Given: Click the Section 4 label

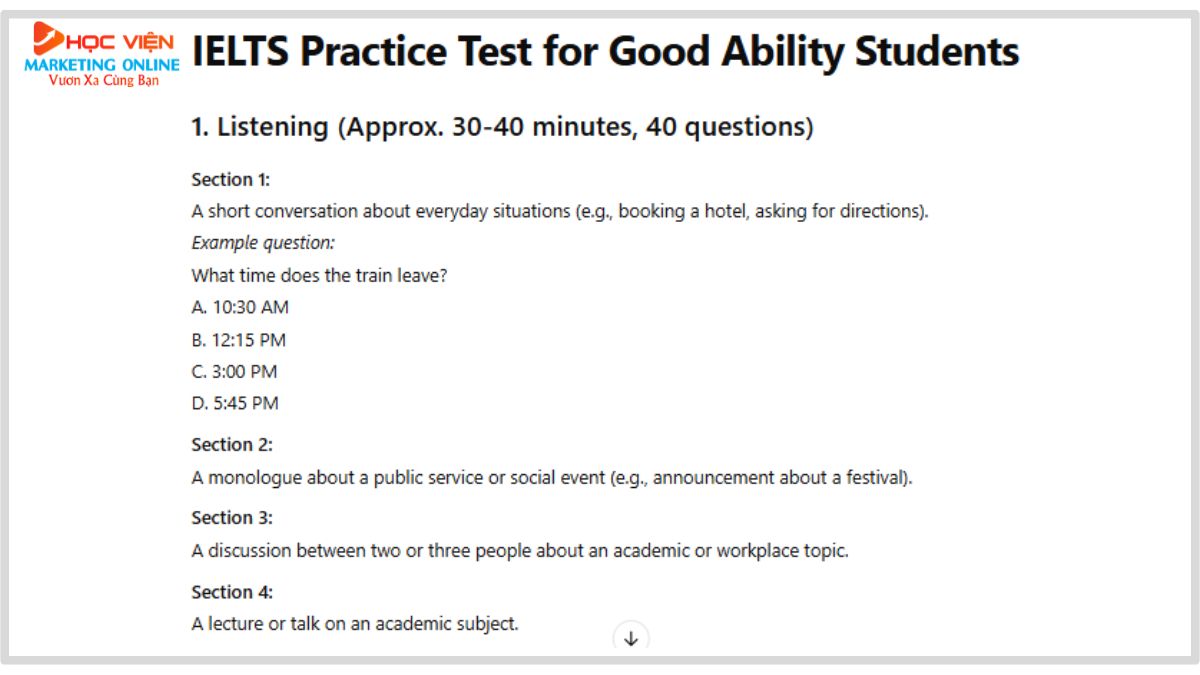Looking at the screenshot, I should point(232,592).
